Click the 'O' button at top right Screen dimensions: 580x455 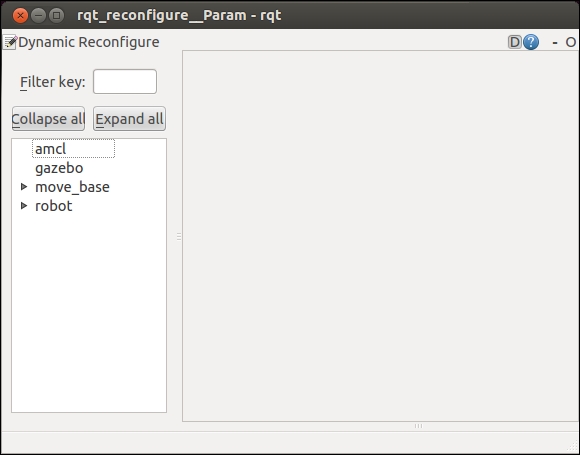click(x=570, y=43)
